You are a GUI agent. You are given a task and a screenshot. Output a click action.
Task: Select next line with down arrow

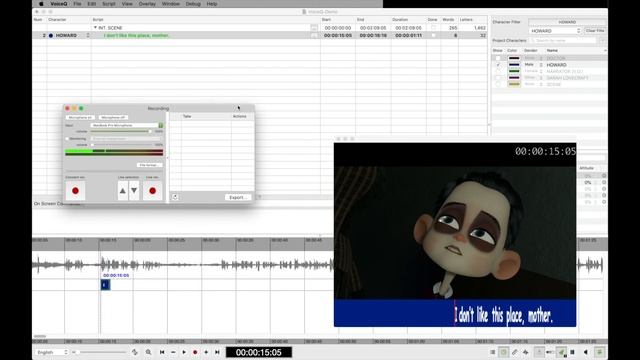click(x=134, y=191)
